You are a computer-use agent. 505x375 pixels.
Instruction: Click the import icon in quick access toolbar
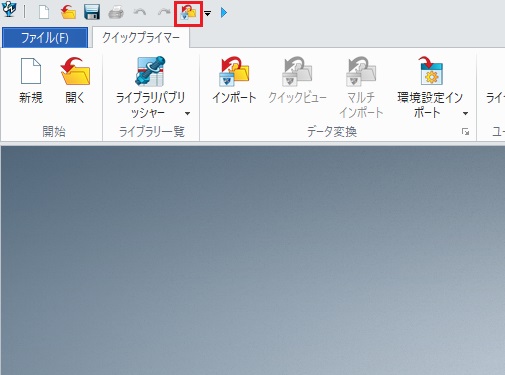tap(188, 13)
